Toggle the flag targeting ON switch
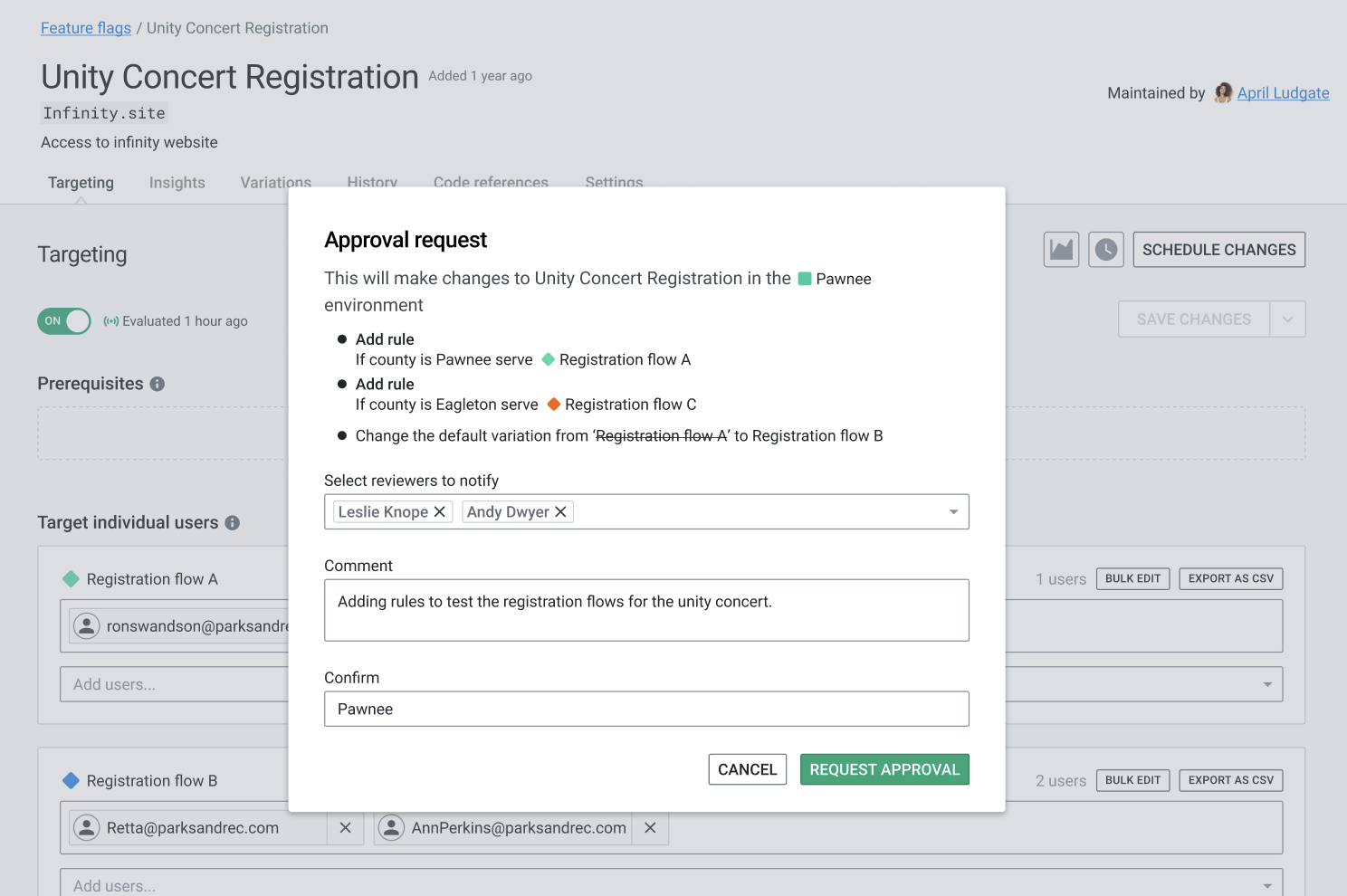The height and width of the screenshot is (896, 1347). [x=63, y=320]
